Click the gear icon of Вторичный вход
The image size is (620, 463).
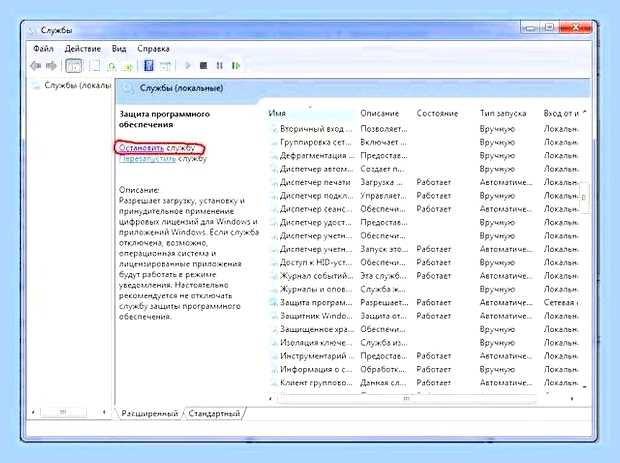click(x=274, y=129)
